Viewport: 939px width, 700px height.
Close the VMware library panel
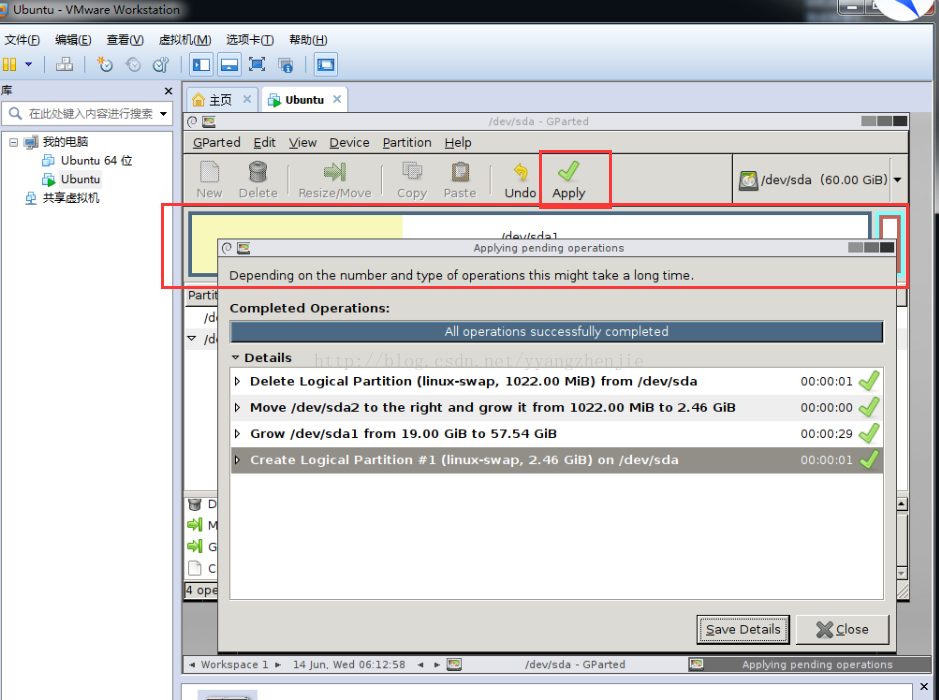tap(168, 91)
